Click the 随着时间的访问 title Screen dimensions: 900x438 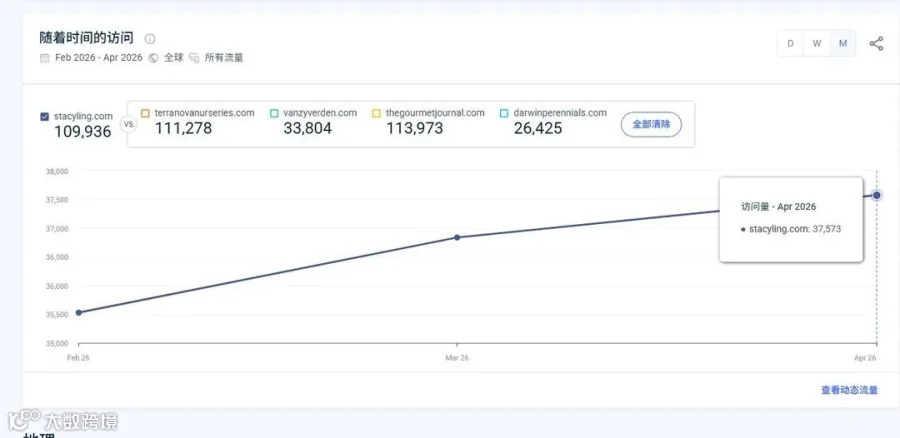tap(87, 38)
